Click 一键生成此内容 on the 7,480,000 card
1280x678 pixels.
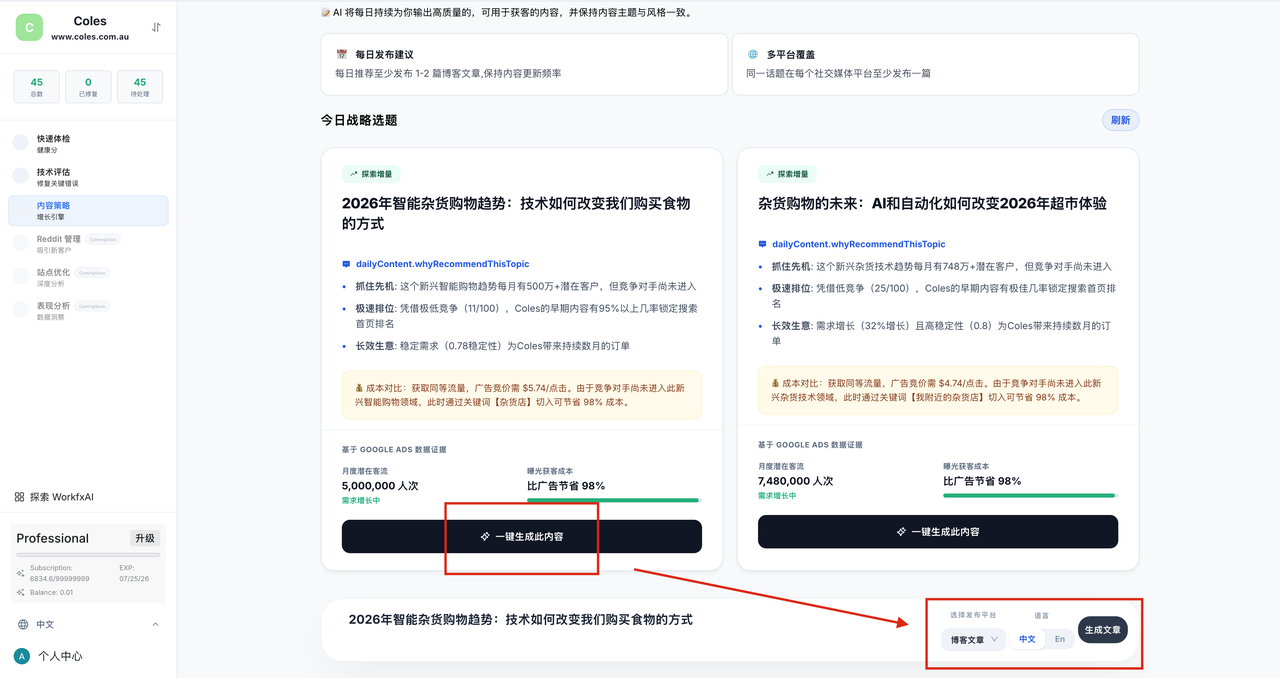click(x=937, y=532)
